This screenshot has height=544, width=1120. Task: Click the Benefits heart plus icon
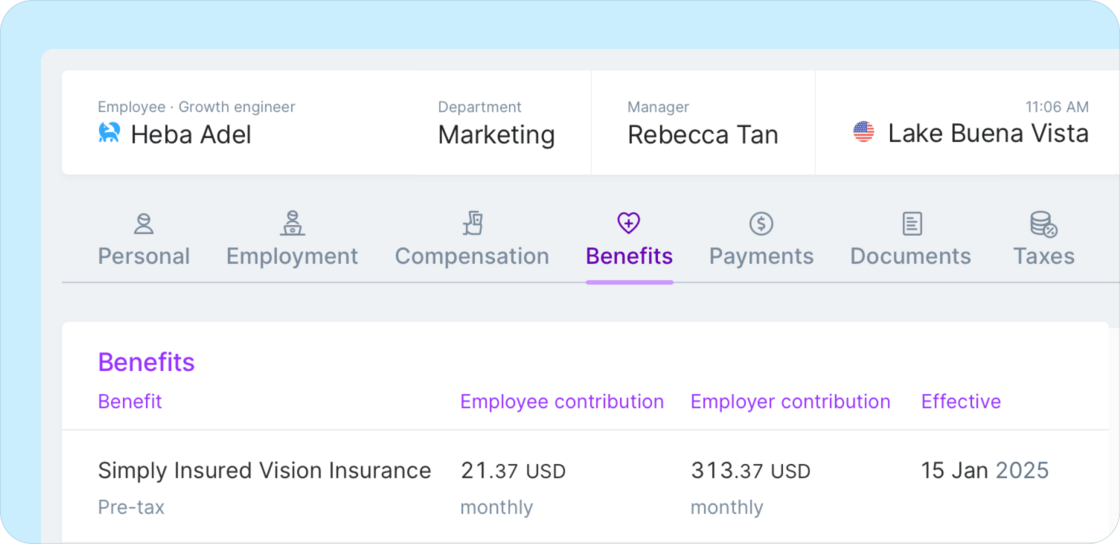pos(629,223)
